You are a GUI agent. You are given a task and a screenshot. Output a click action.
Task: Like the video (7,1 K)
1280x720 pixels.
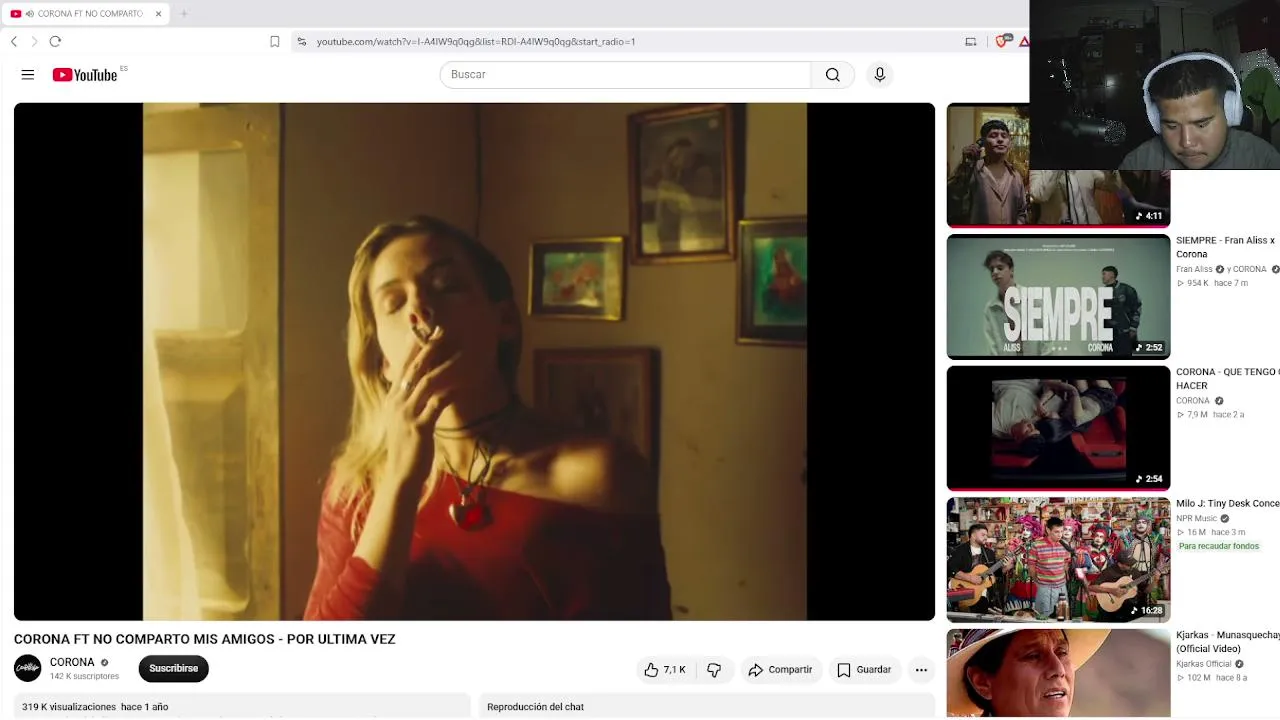point(665,670)
